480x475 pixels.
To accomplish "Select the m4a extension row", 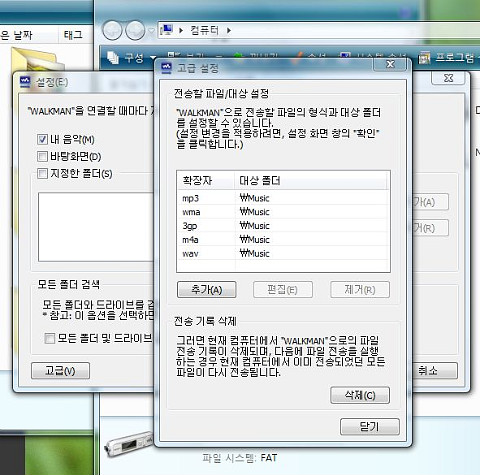I will tap(283, 239).
